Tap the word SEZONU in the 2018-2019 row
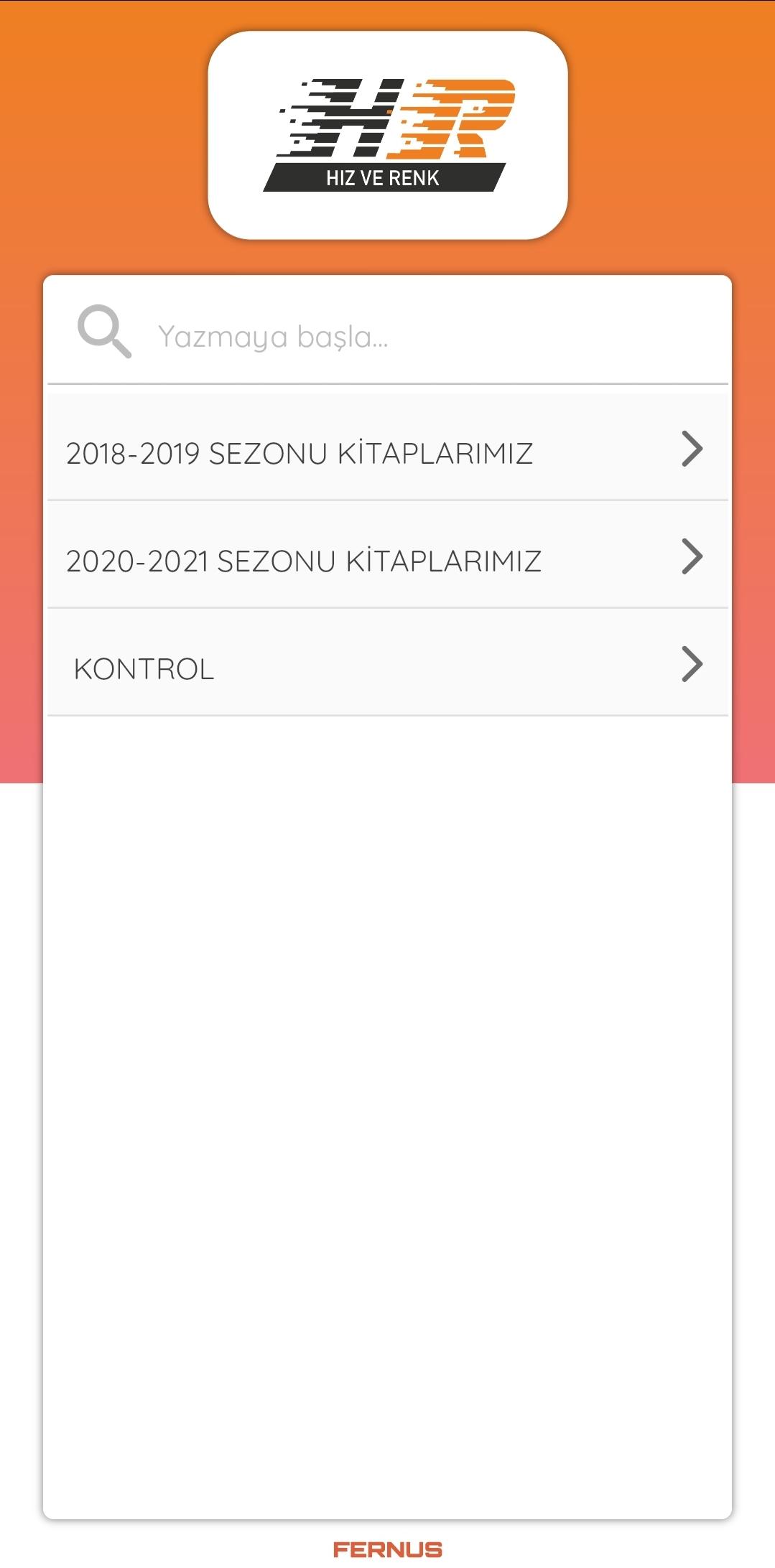This screenshot has height=1568, width=775. tap(268, 454)
